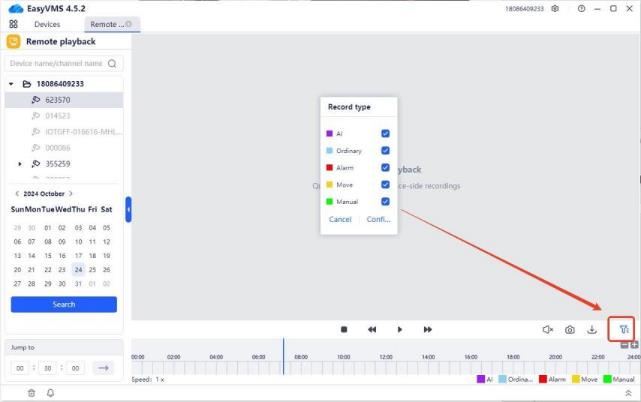Viewport: 641px width, 402px height.
Task: Switch to the Devices tab
Action: click(x=47, y=24)
